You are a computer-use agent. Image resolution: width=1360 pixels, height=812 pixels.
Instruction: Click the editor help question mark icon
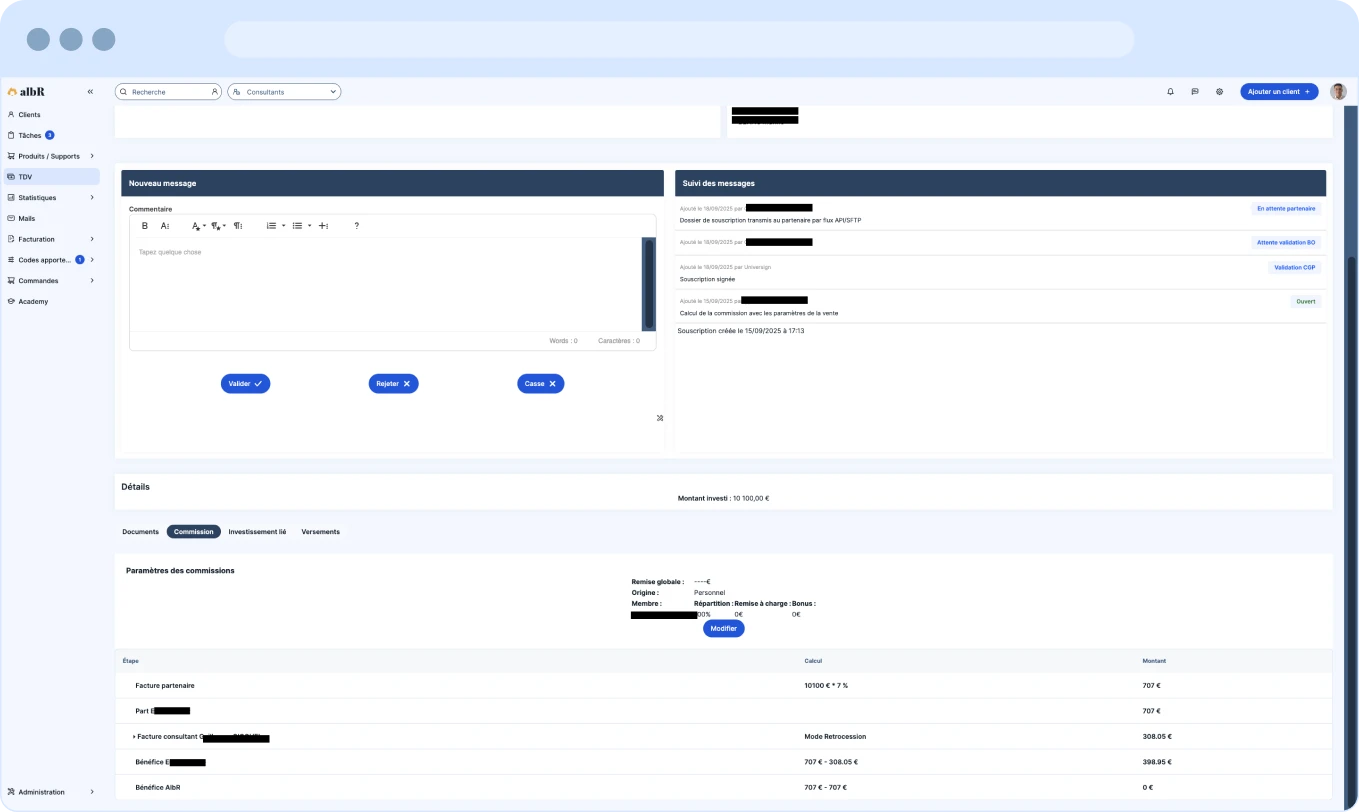coord(356,226)
